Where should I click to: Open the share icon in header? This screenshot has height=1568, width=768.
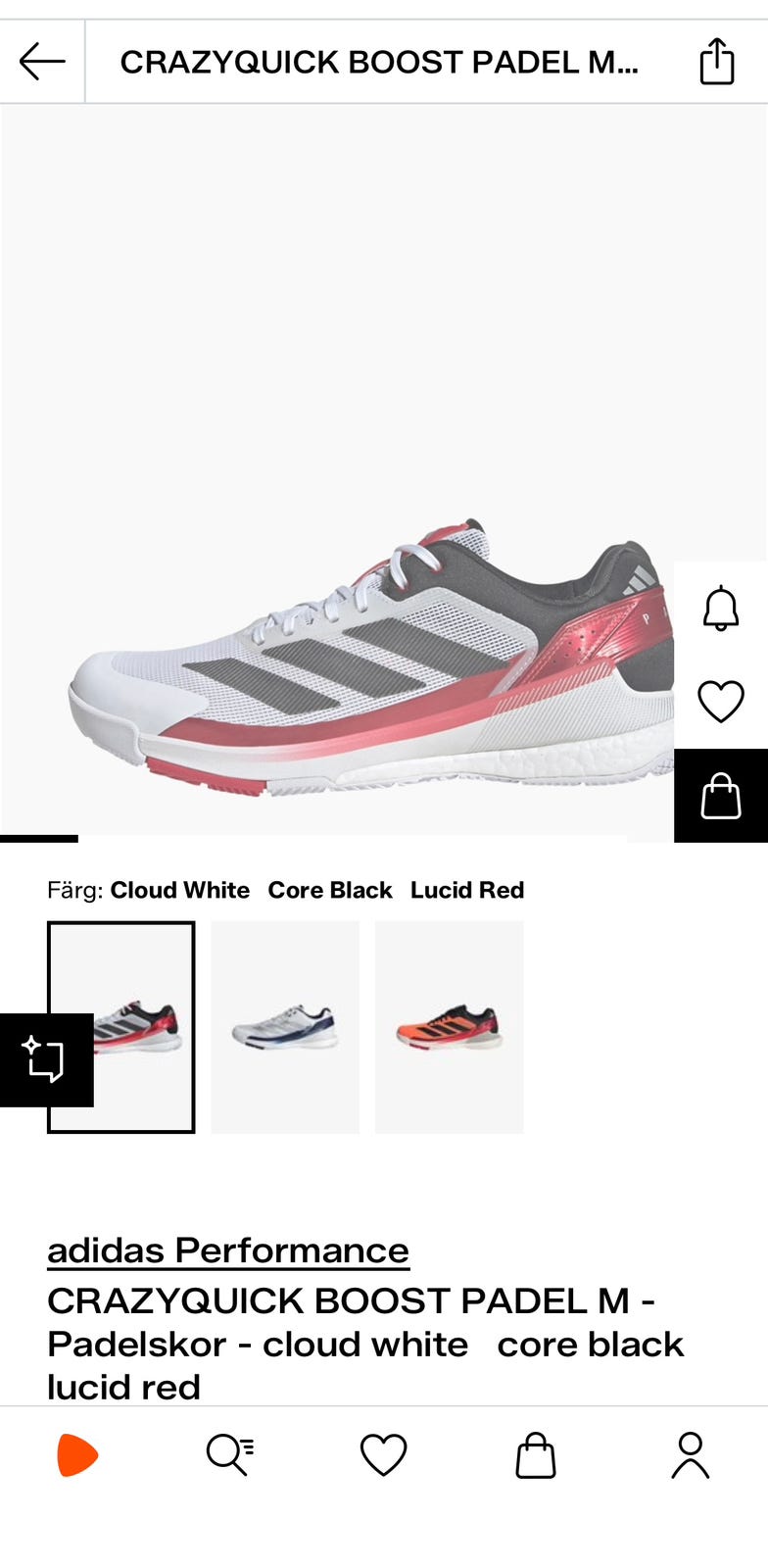point(717,61)
